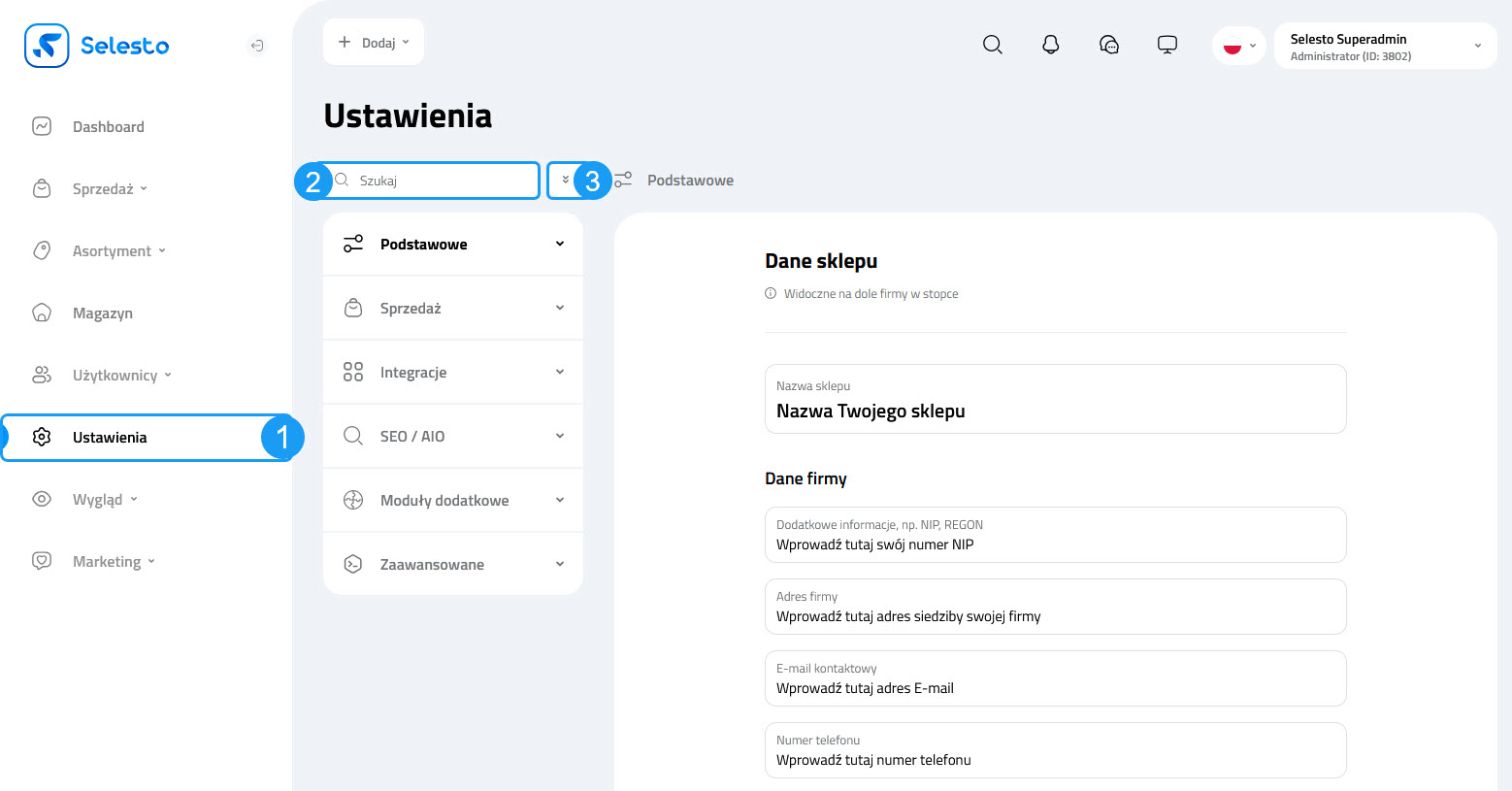This screenshot has width=1512, height=791.
Task: Click the Selesto Superadmin account button
Action: pos(1384,45)
